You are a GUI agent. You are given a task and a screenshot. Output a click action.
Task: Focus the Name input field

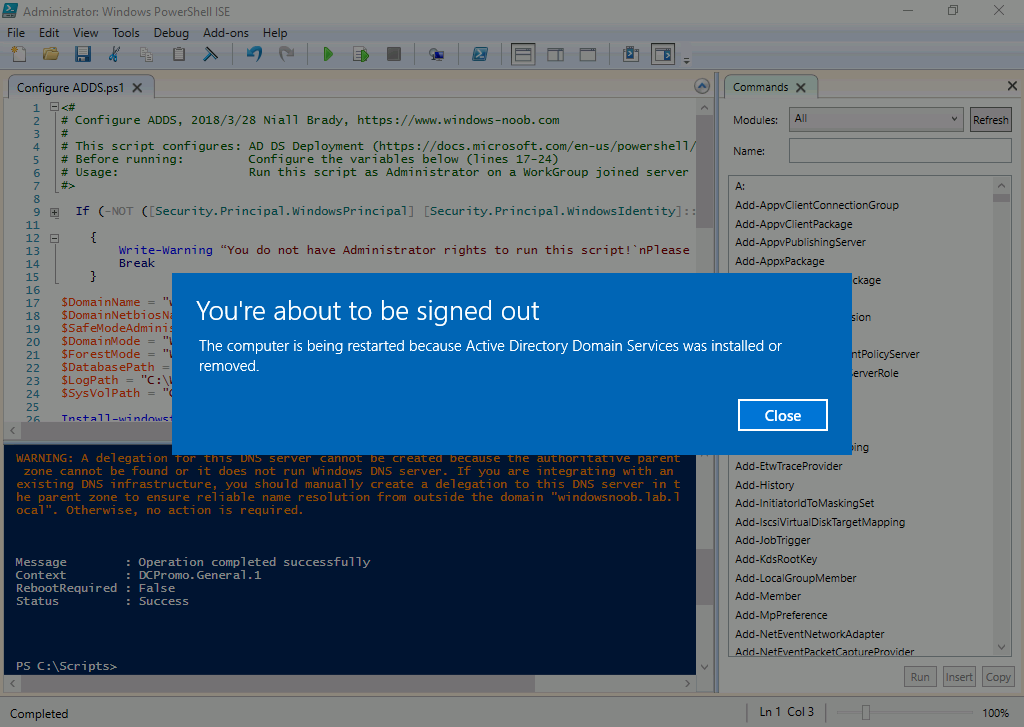coord(900,151)
